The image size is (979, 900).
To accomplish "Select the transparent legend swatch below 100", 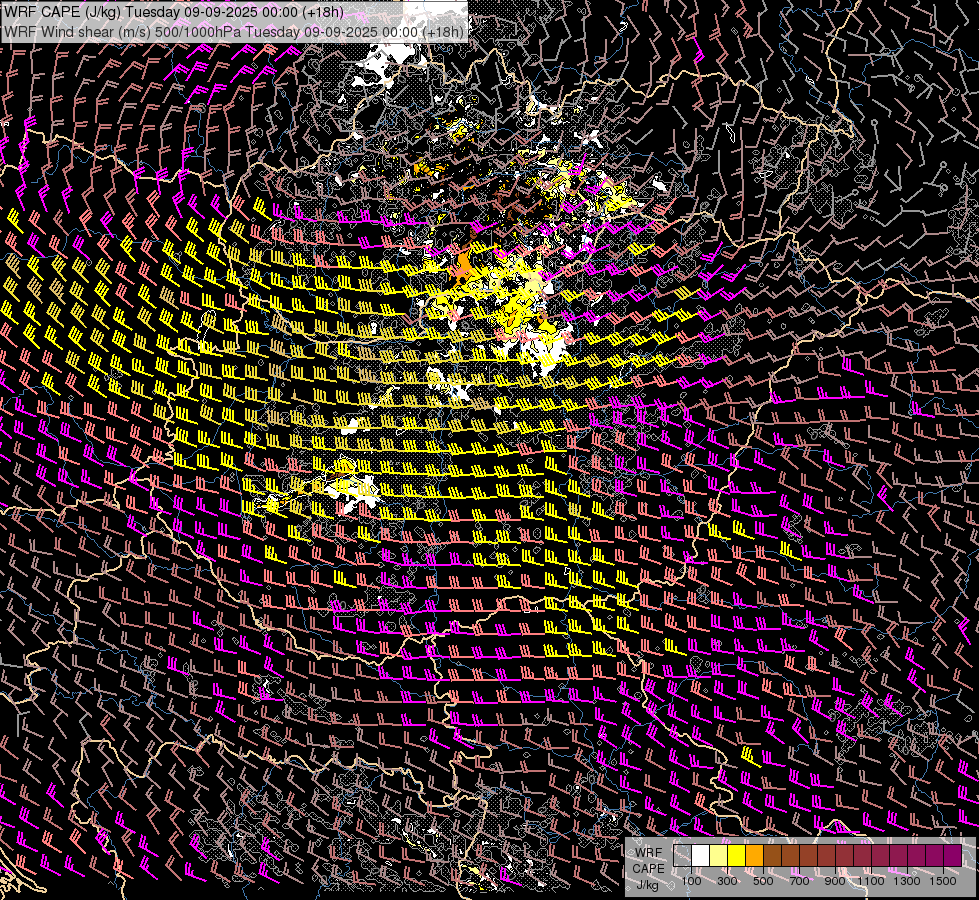I will tap(682, 856).
